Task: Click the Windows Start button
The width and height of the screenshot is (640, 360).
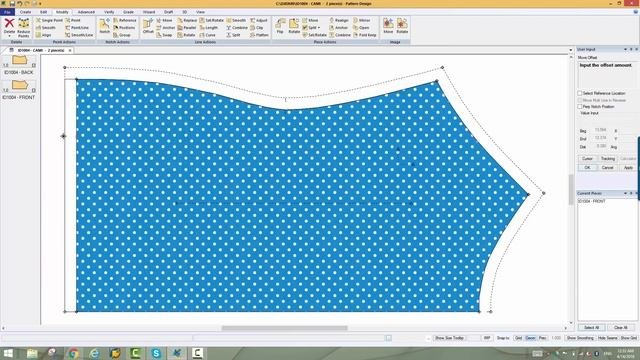Action: pyautogui.click(x=8, y=353)
